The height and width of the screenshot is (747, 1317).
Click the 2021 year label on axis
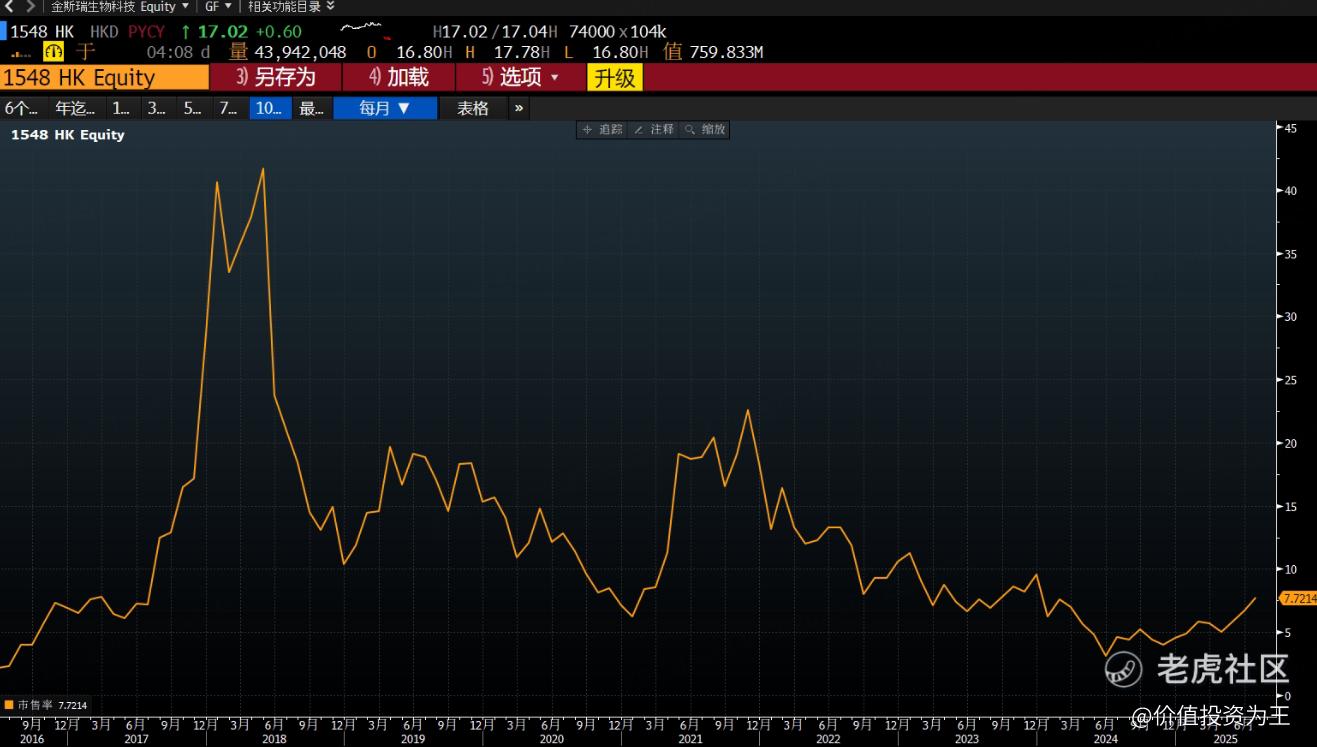[690, 739]
